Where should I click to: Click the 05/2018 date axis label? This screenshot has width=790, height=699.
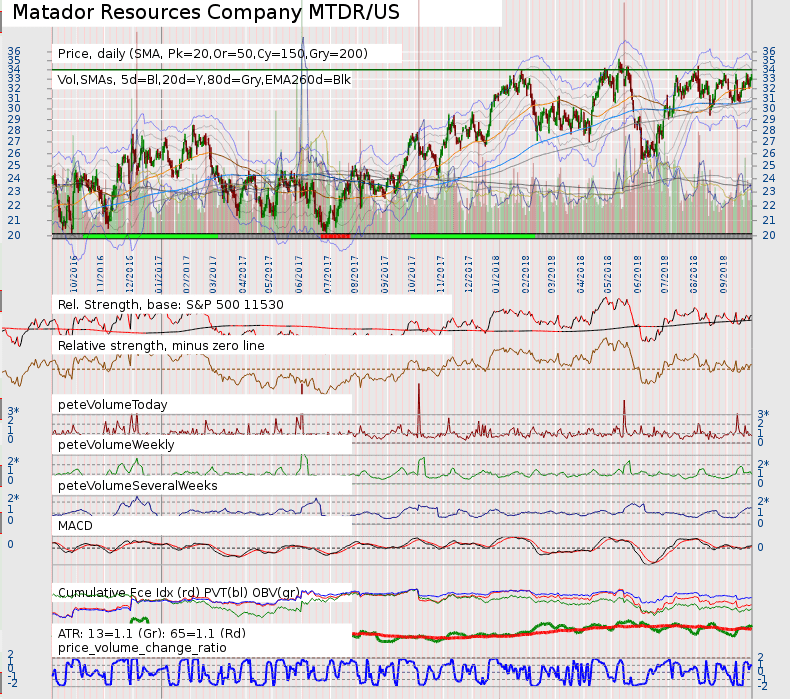(x=608, y=274)
